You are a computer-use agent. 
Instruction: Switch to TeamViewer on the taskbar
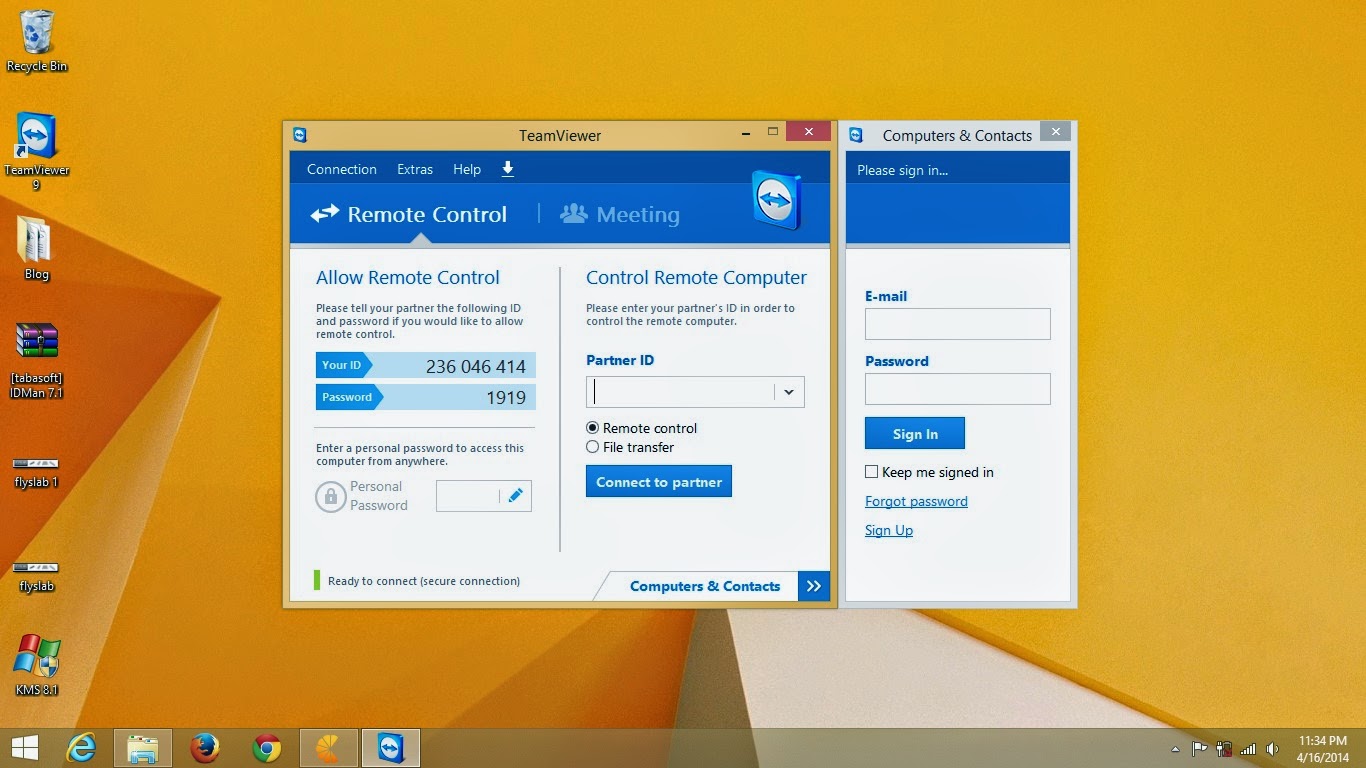pyautogui.click(x=390, y=748)
